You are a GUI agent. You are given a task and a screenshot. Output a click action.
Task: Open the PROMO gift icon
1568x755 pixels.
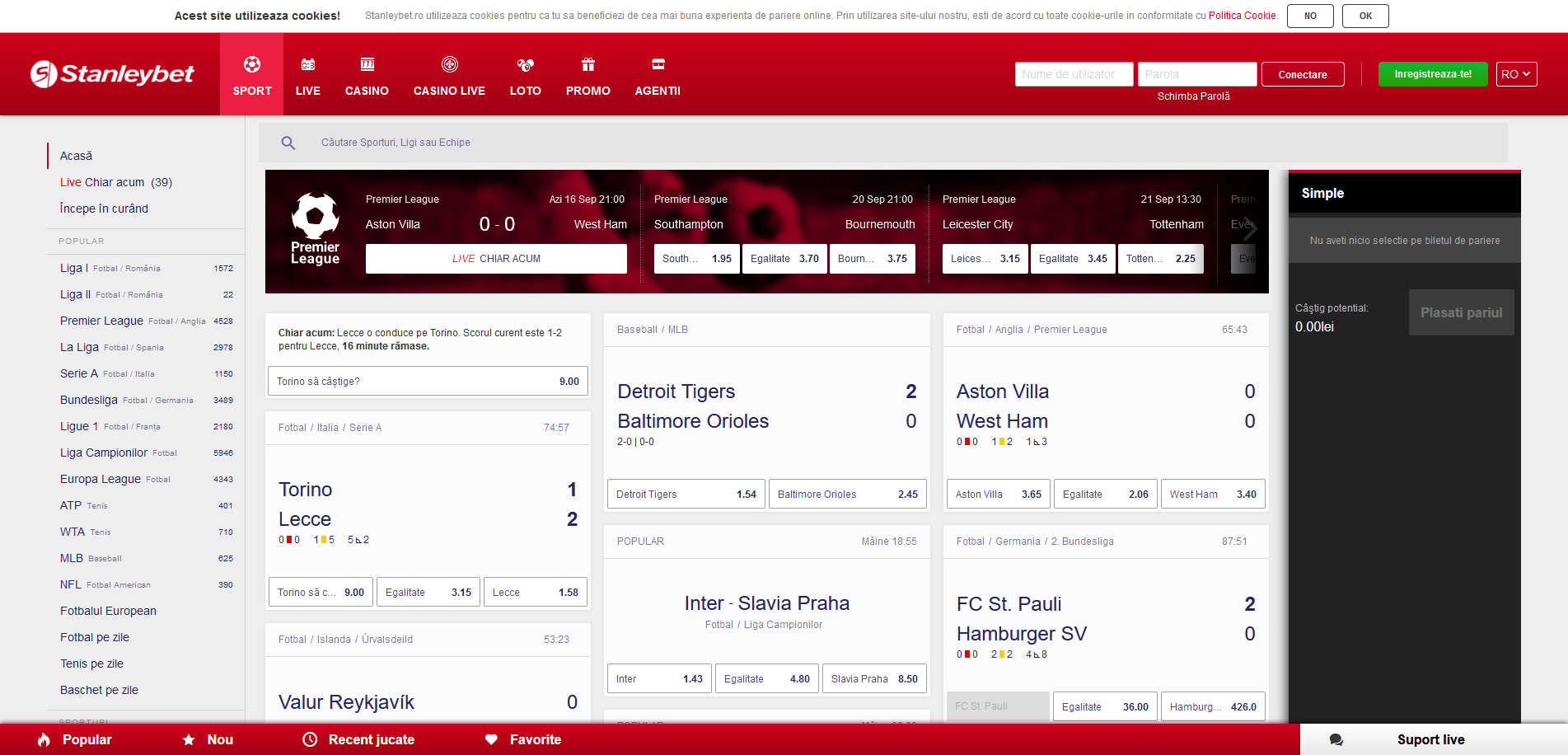588,64
